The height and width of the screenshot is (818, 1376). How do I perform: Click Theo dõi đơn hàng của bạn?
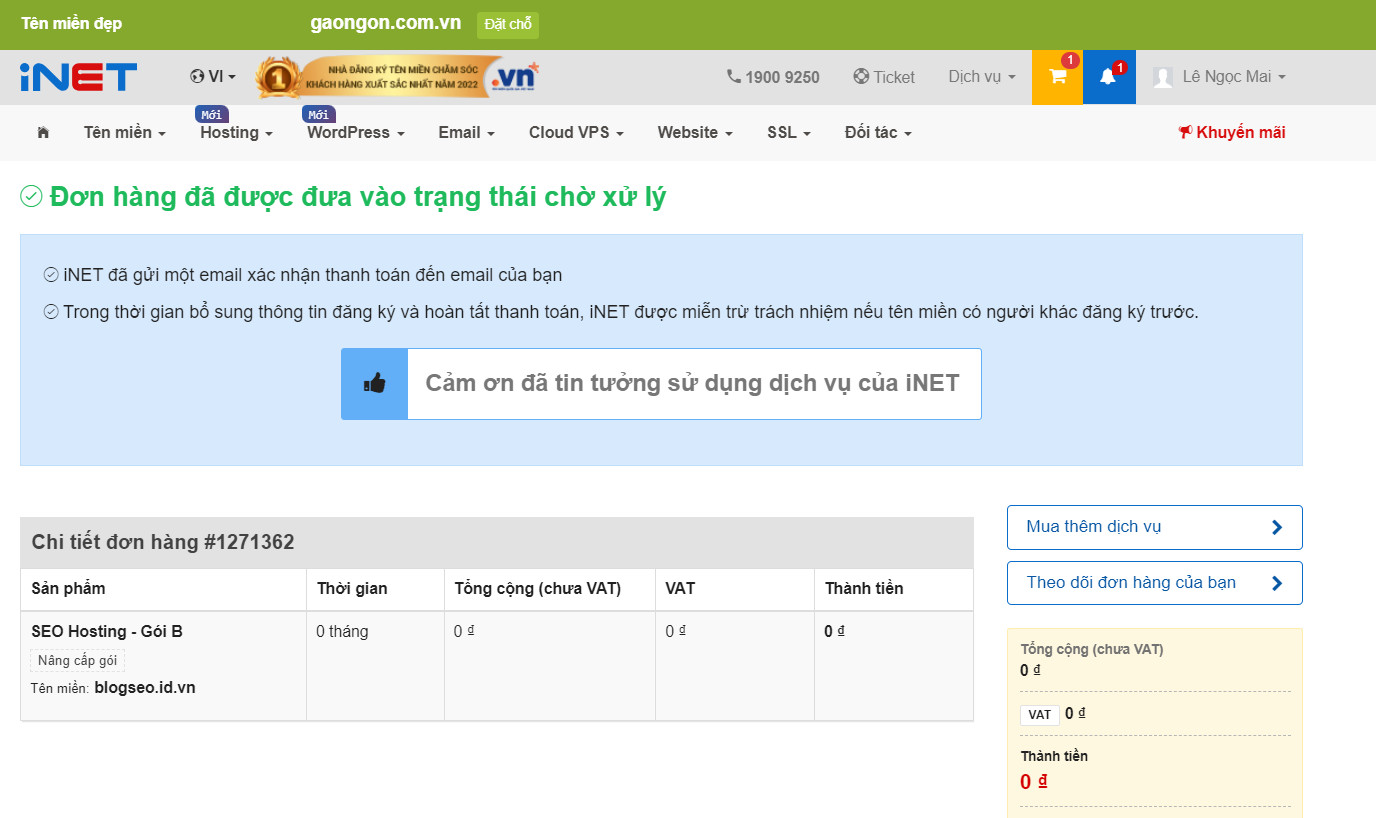[1155, 583]
